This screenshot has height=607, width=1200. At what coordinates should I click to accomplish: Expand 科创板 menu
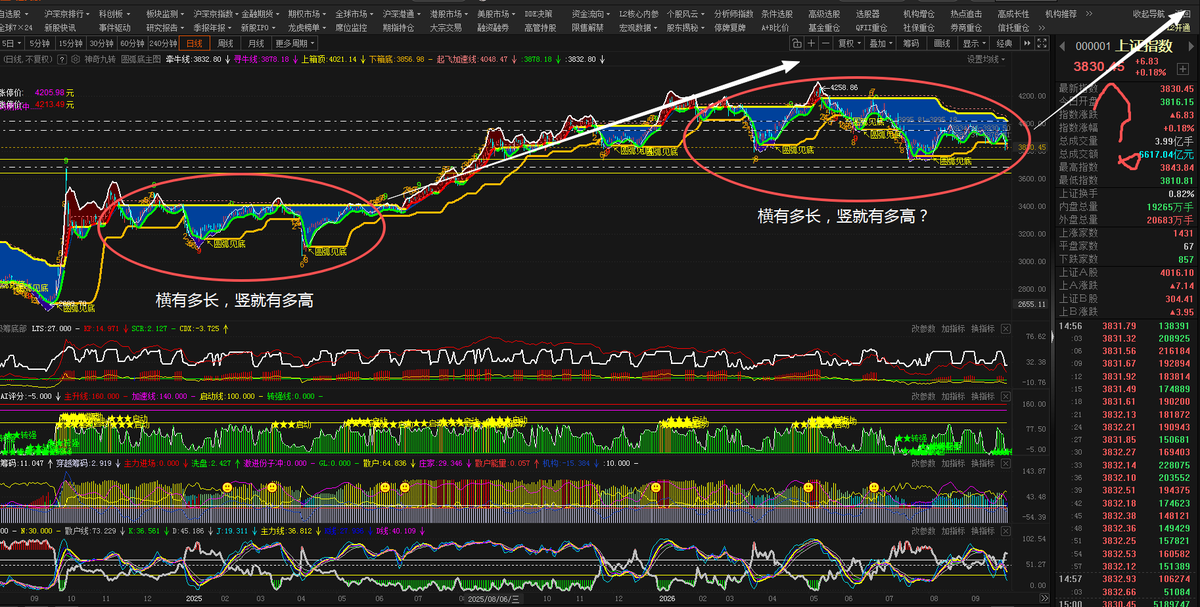coord(115,14)
